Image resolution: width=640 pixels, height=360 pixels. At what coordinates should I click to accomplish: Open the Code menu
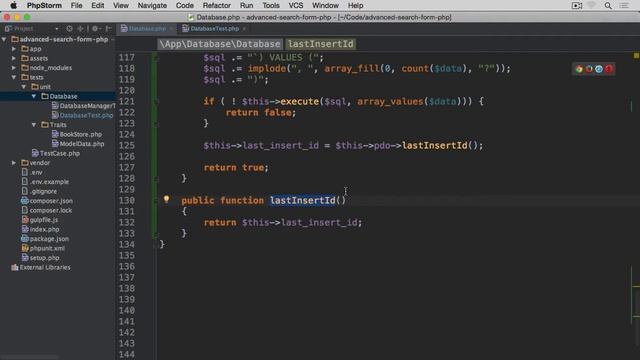tap(184, 5)
